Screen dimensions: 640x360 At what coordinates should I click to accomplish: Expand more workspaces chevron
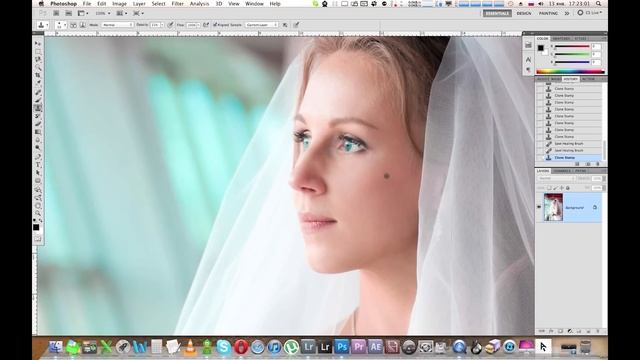[567, 13]
